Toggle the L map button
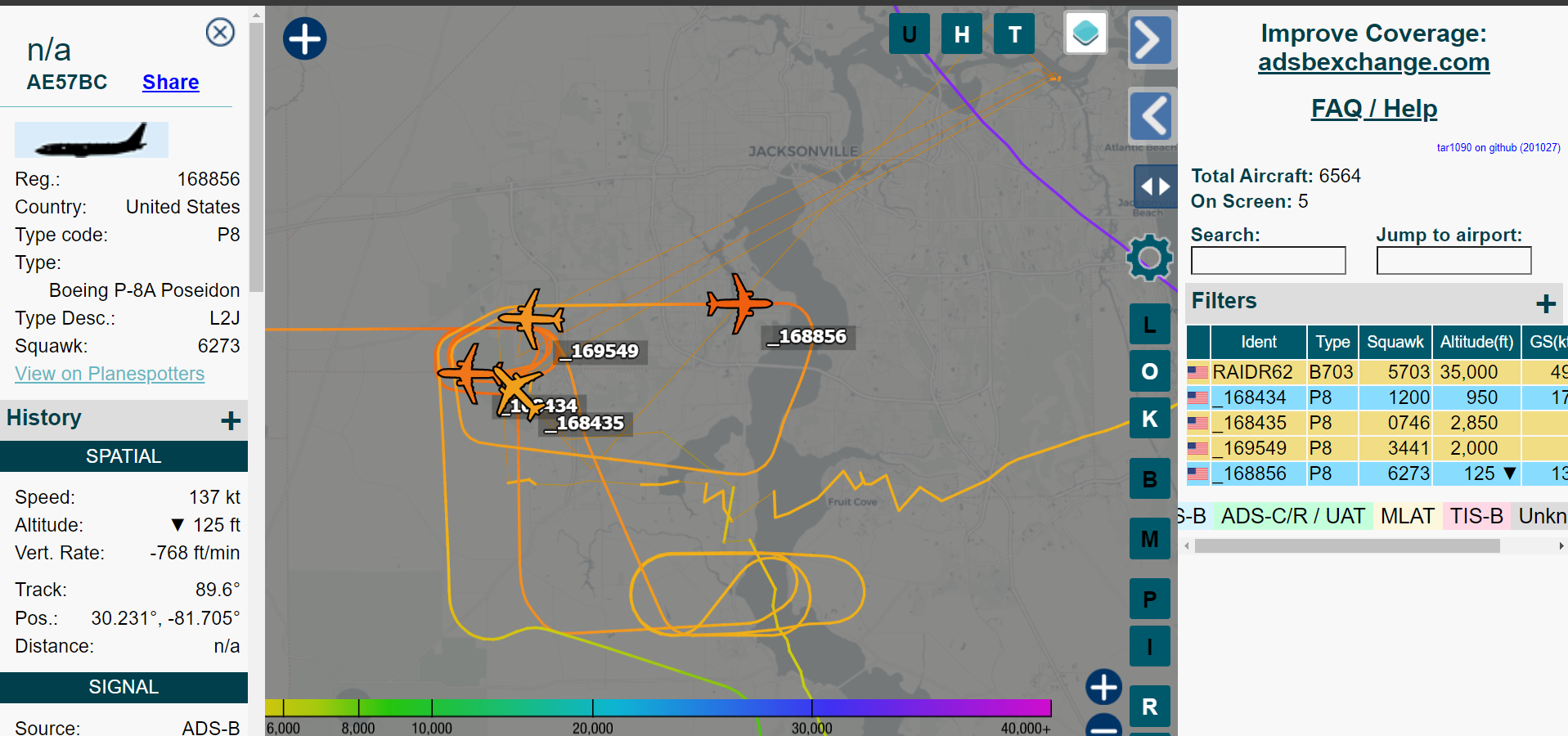This screenshot has height=736, width=1568. pos(1149,324)
